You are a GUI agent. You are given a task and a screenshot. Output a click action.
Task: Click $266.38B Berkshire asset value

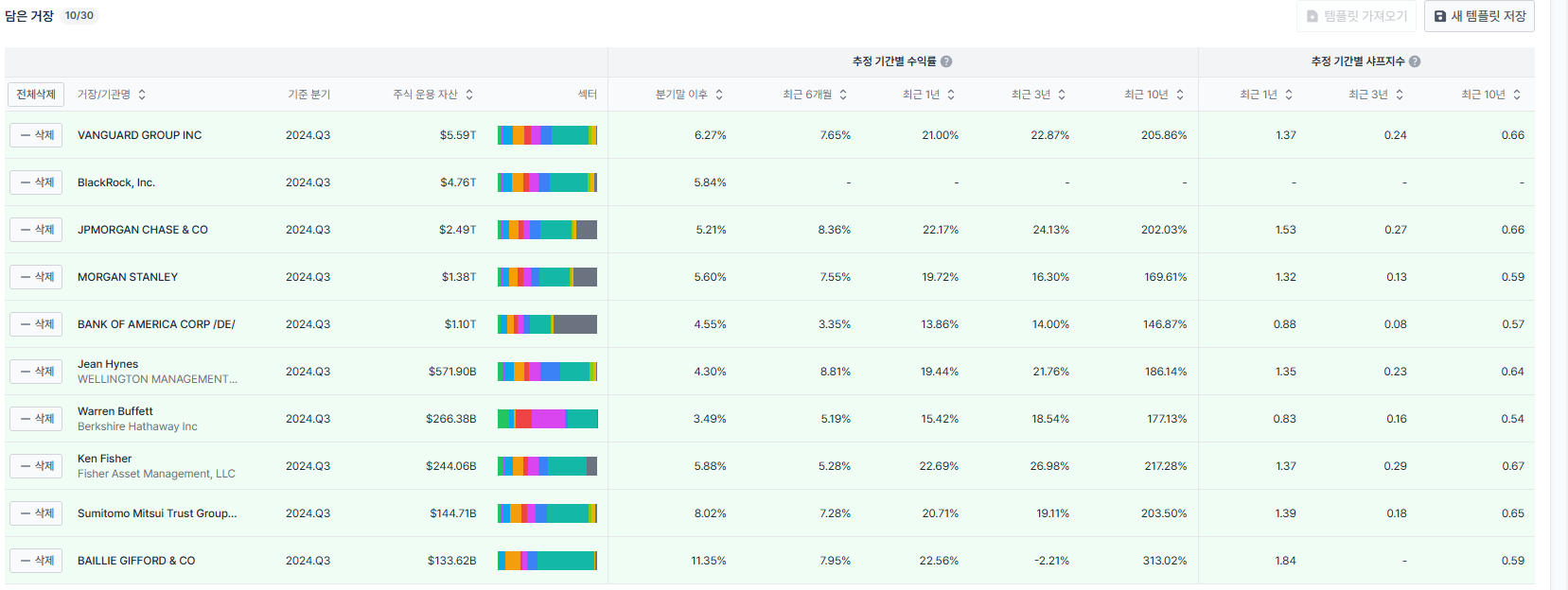point(451,419)
